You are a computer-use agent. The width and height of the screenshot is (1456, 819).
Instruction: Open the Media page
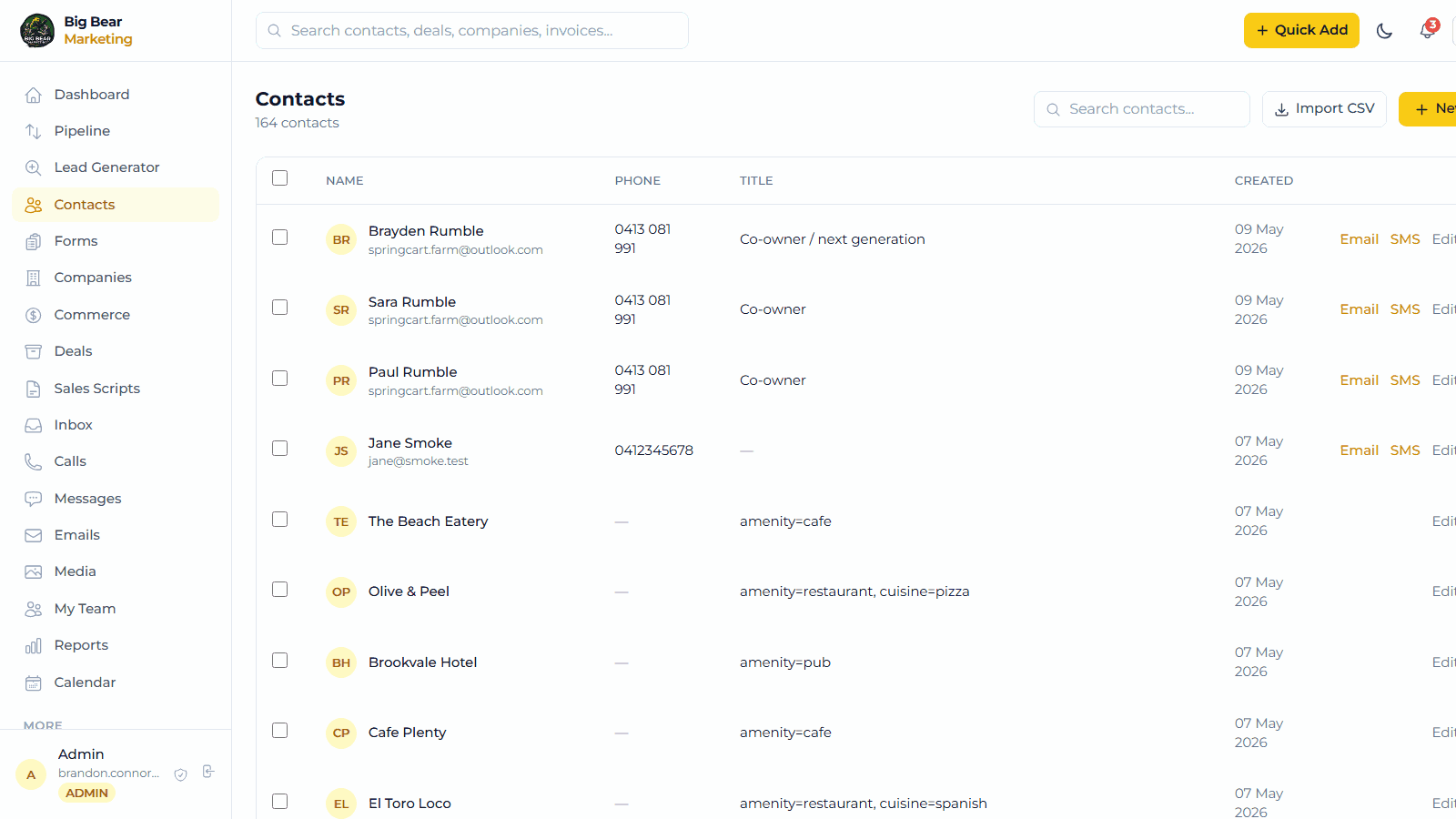(x=116, y=571)
